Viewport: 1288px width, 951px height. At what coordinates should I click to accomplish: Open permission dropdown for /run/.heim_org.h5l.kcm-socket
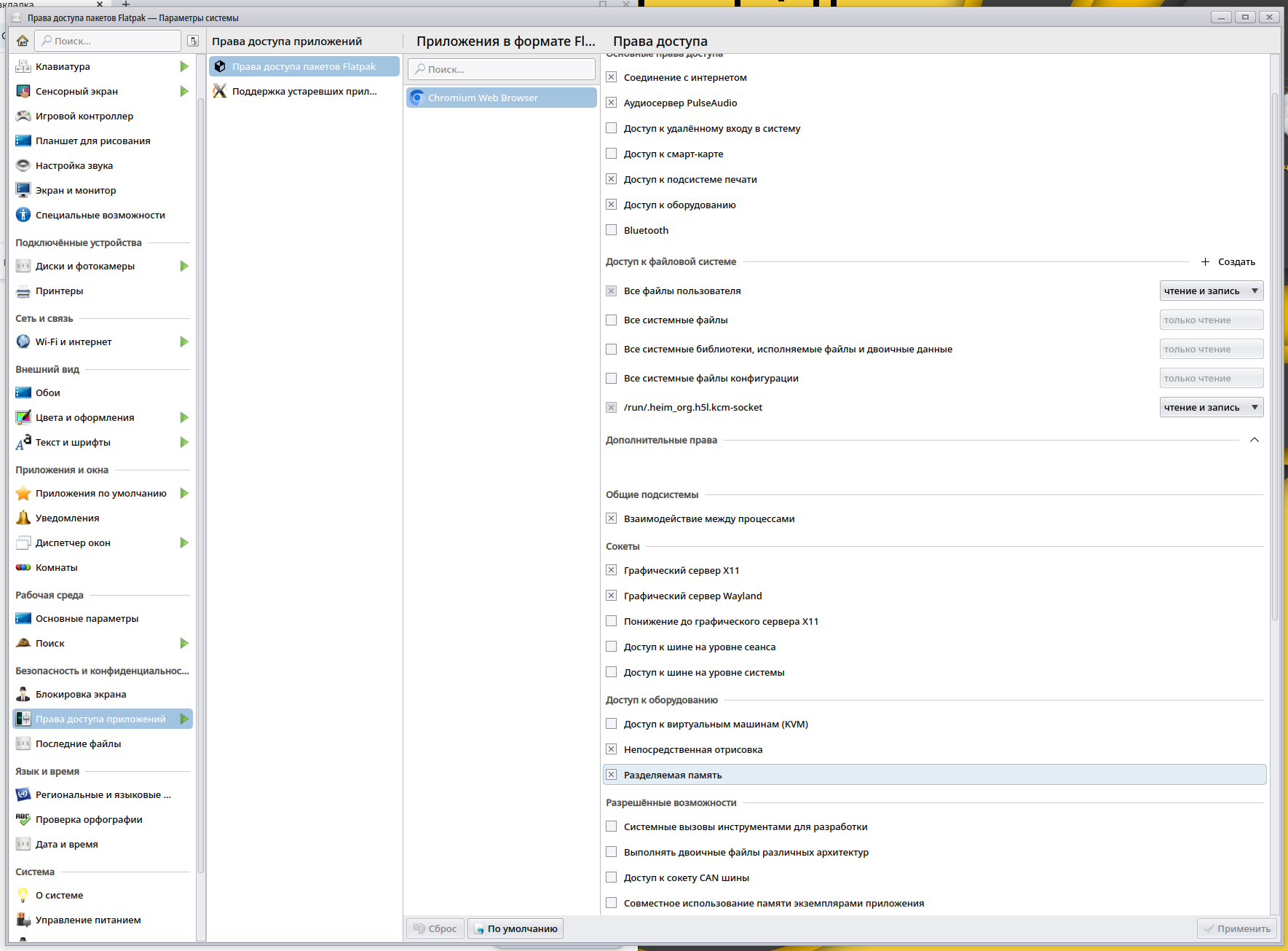(1212, 407)
